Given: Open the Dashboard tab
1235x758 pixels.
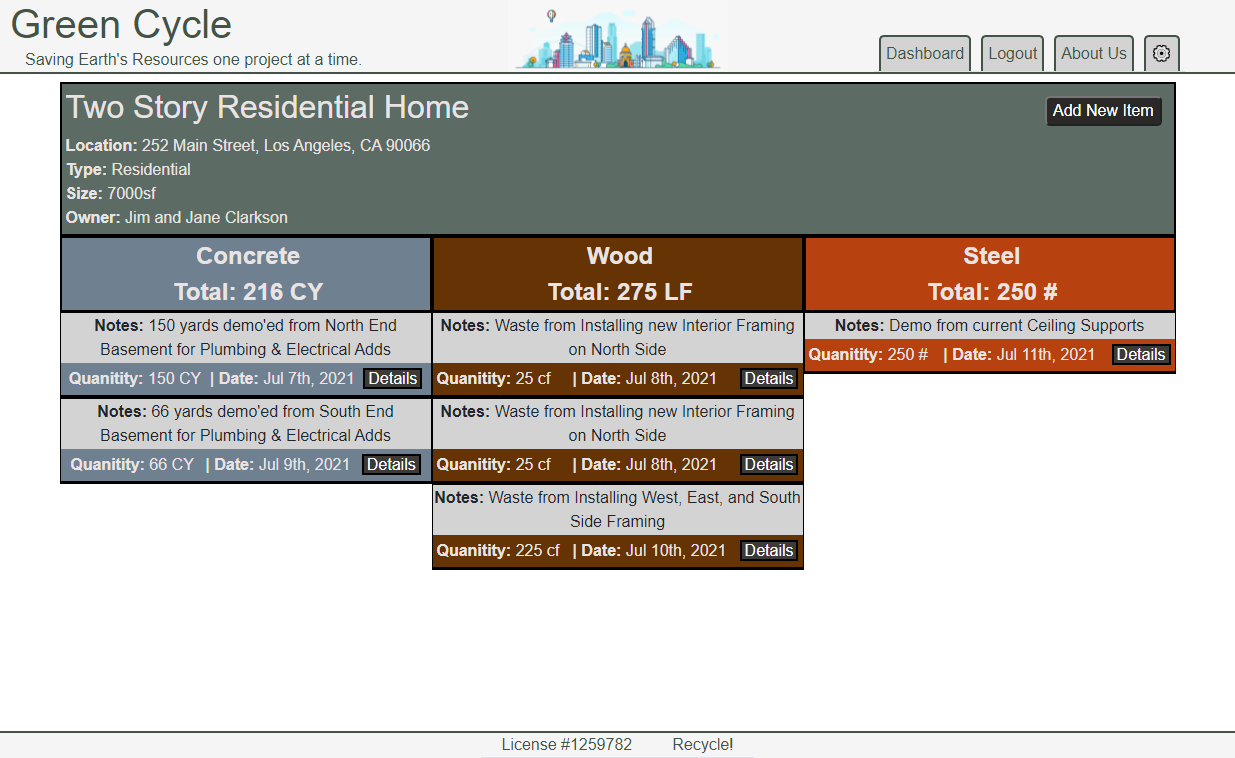Looking at the screenshot, I should (925, 54).
